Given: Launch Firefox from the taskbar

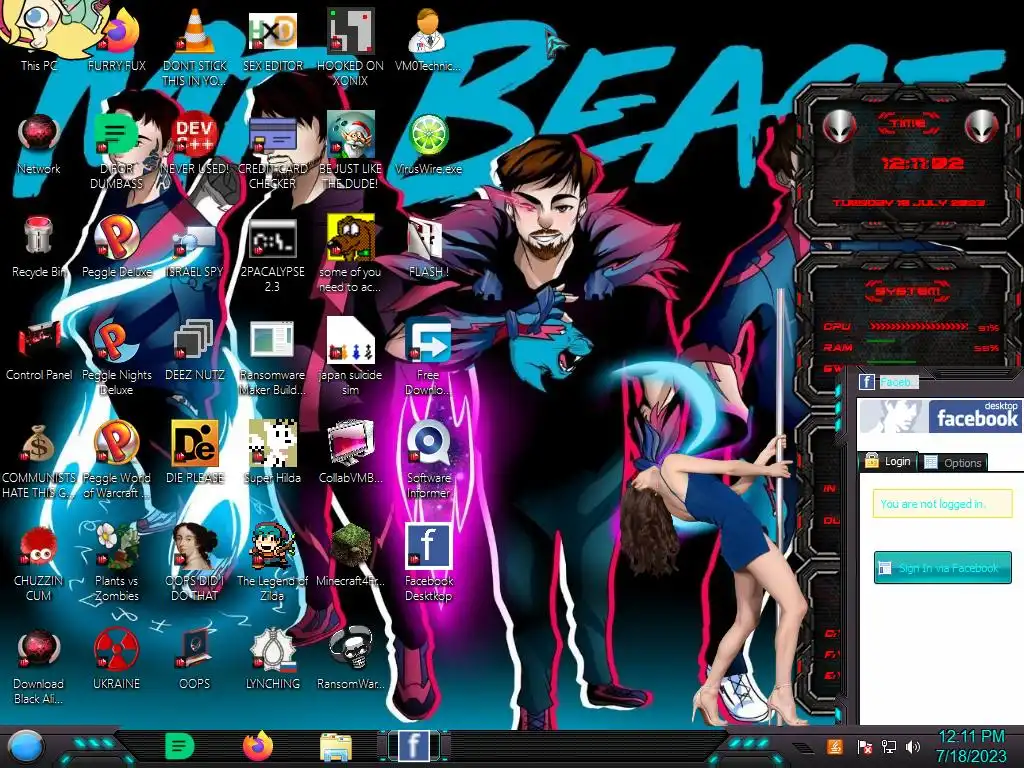Looking at the screenshot, I should click(x=258, y=746).
